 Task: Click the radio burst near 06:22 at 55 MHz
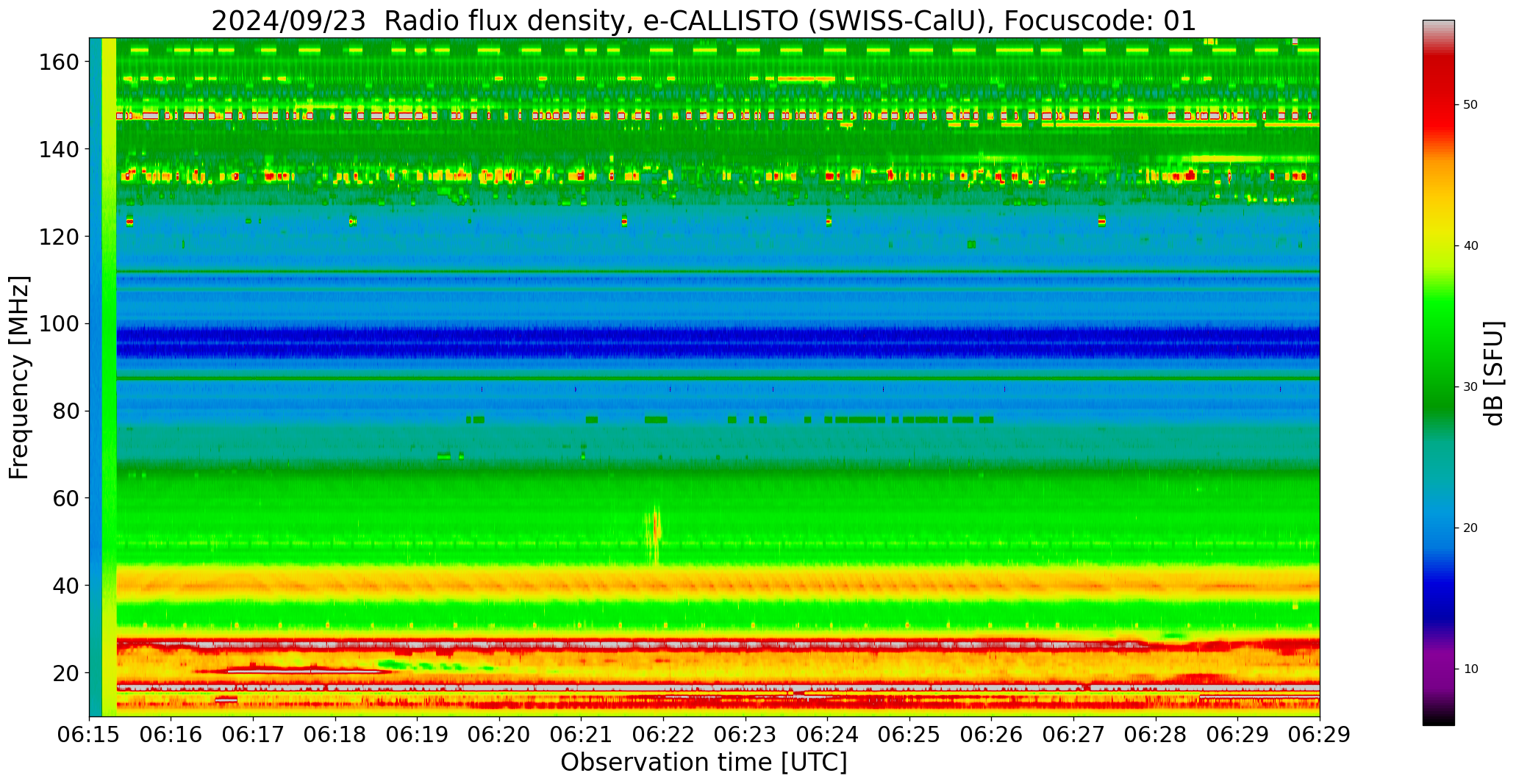[655, 533]
